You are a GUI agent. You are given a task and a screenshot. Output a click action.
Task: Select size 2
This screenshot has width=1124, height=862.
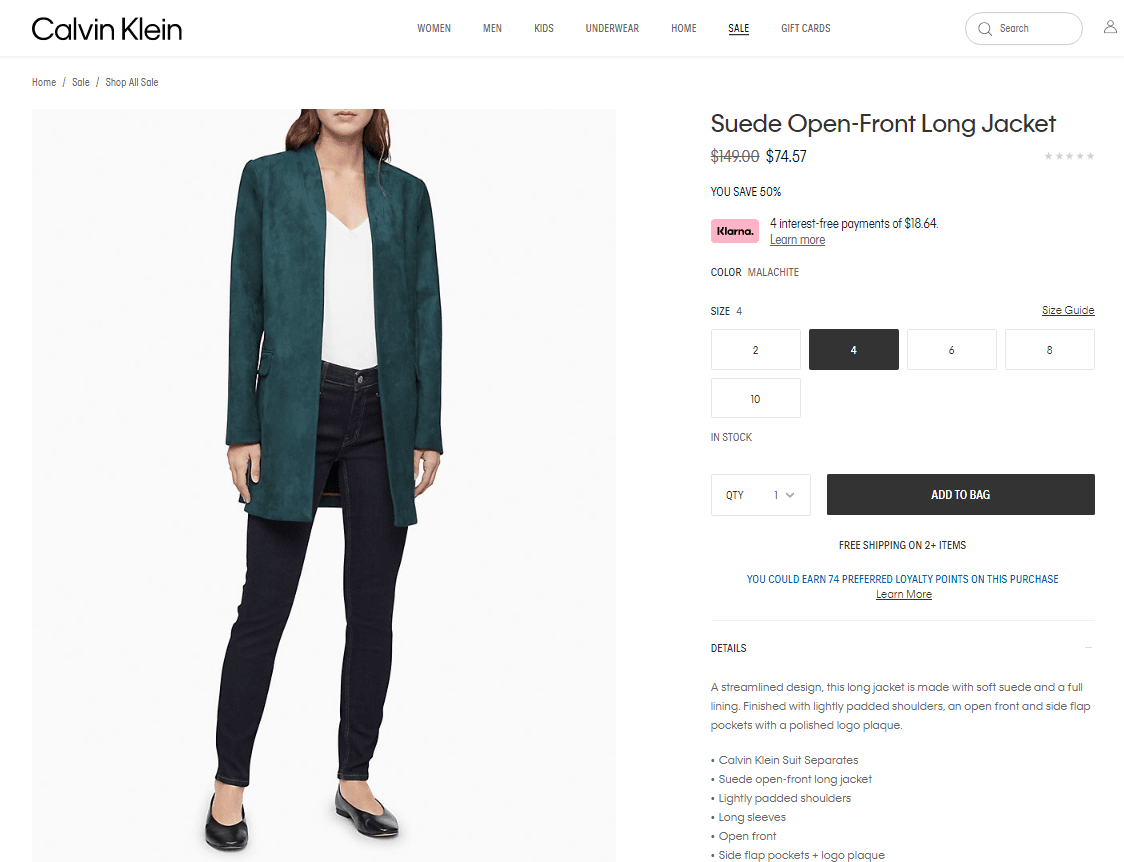756,350
